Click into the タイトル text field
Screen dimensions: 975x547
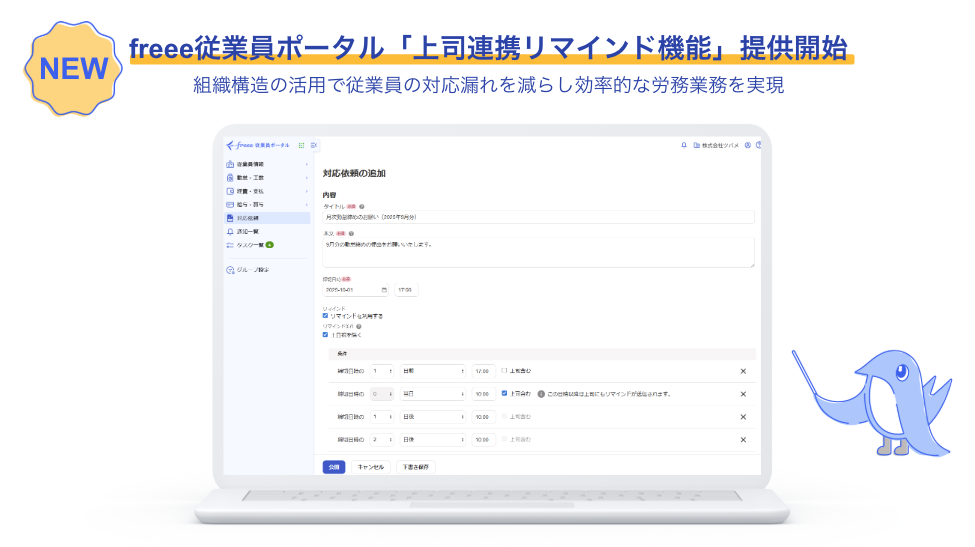coord(538,217)
